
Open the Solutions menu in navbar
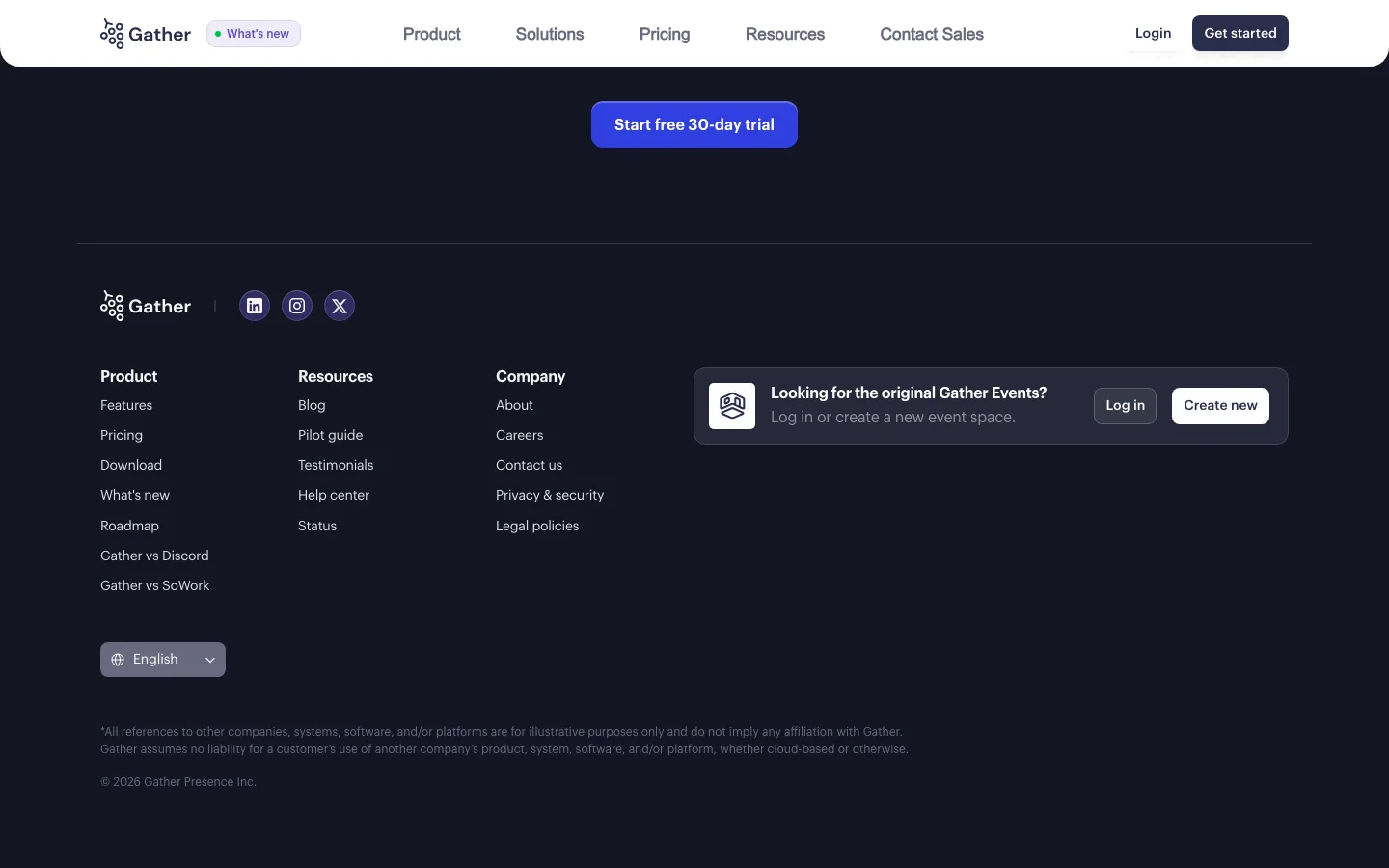click(550, 34)
